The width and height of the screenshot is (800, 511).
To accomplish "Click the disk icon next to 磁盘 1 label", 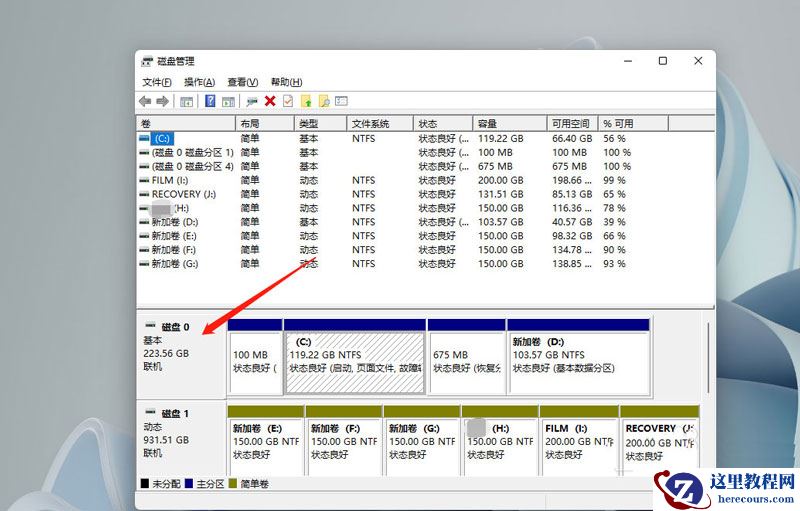I will pos(151,411).
